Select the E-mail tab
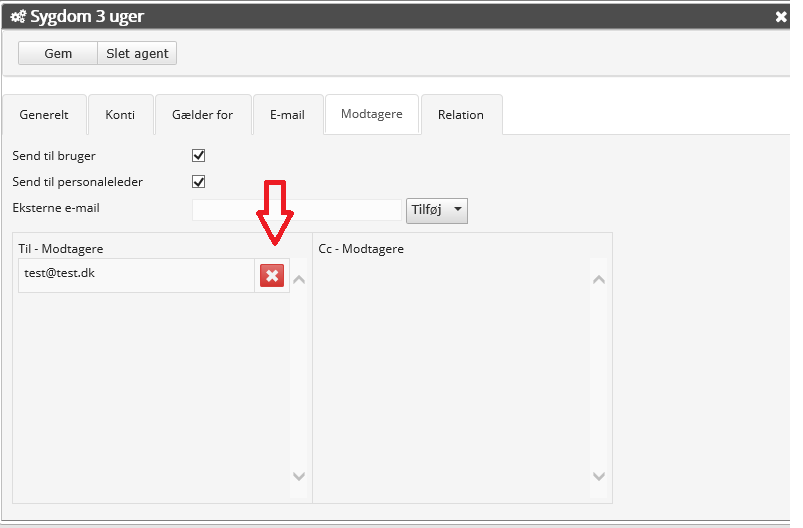The image size is (803, 528). click(287, 115)
